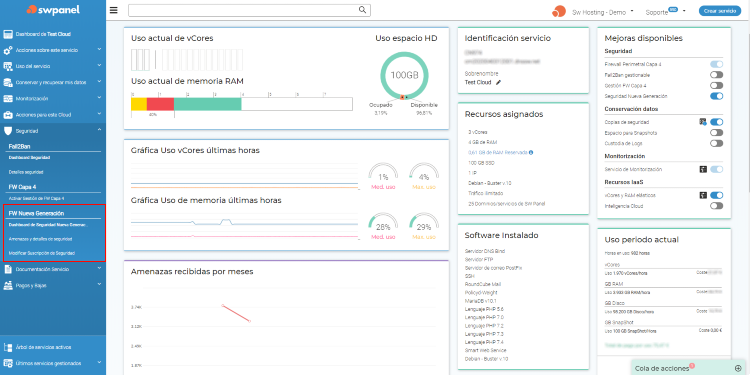Viewport: 750px width, 375px height.
Task: Open Dashboard de Test Cloud icon
Action: pyautogui.click(x=7, y=34)
